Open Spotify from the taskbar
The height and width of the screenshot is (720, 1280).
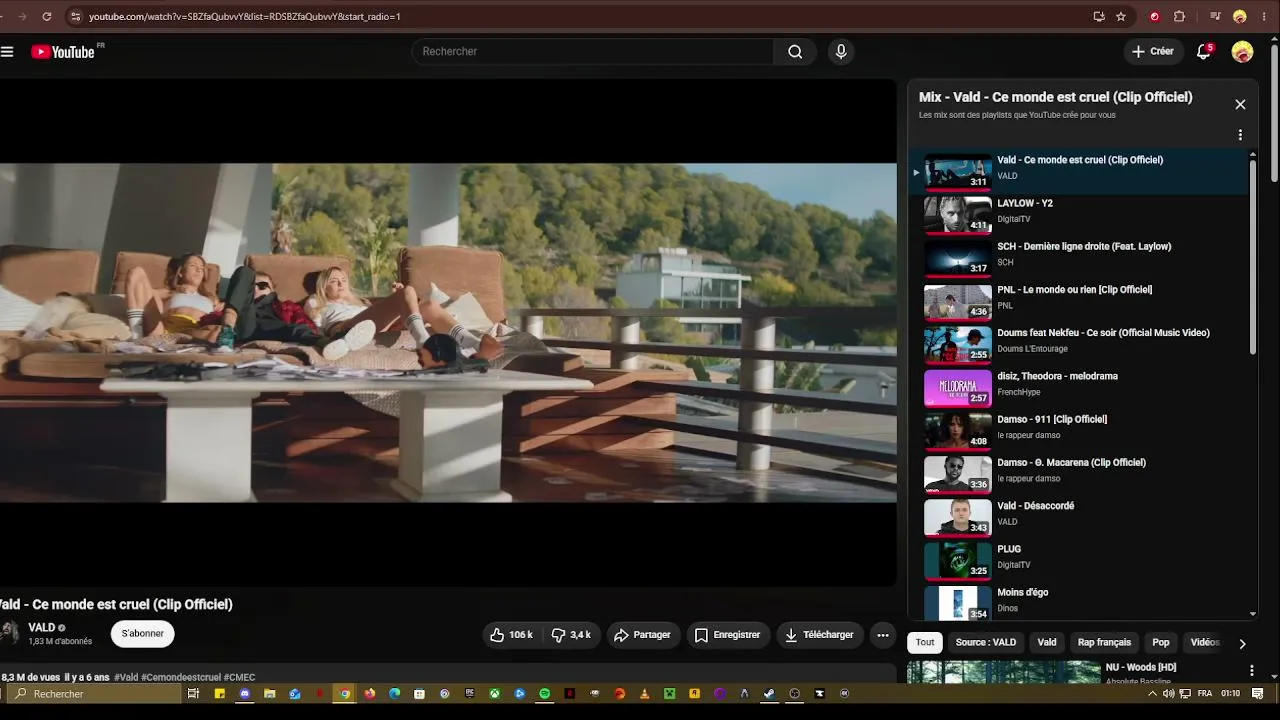544,694
